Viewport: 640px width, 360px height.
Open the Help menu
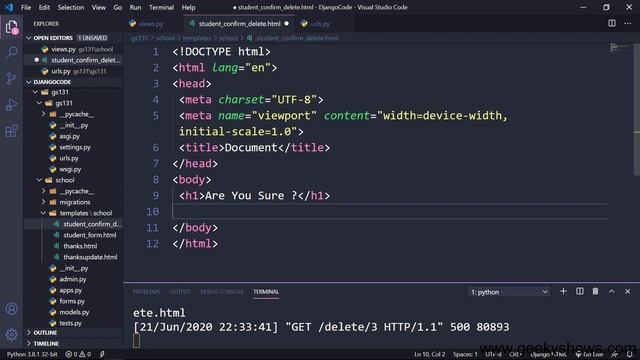(x=188, y=7)
